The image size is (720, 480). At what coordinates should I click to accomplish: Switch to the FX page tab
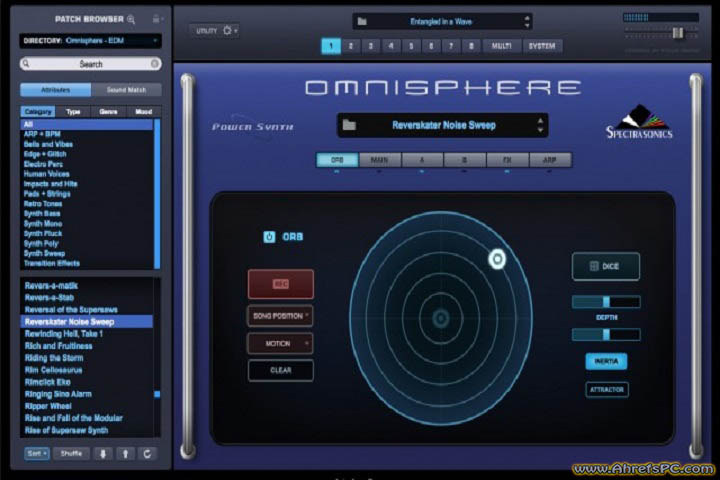point(507,160)
